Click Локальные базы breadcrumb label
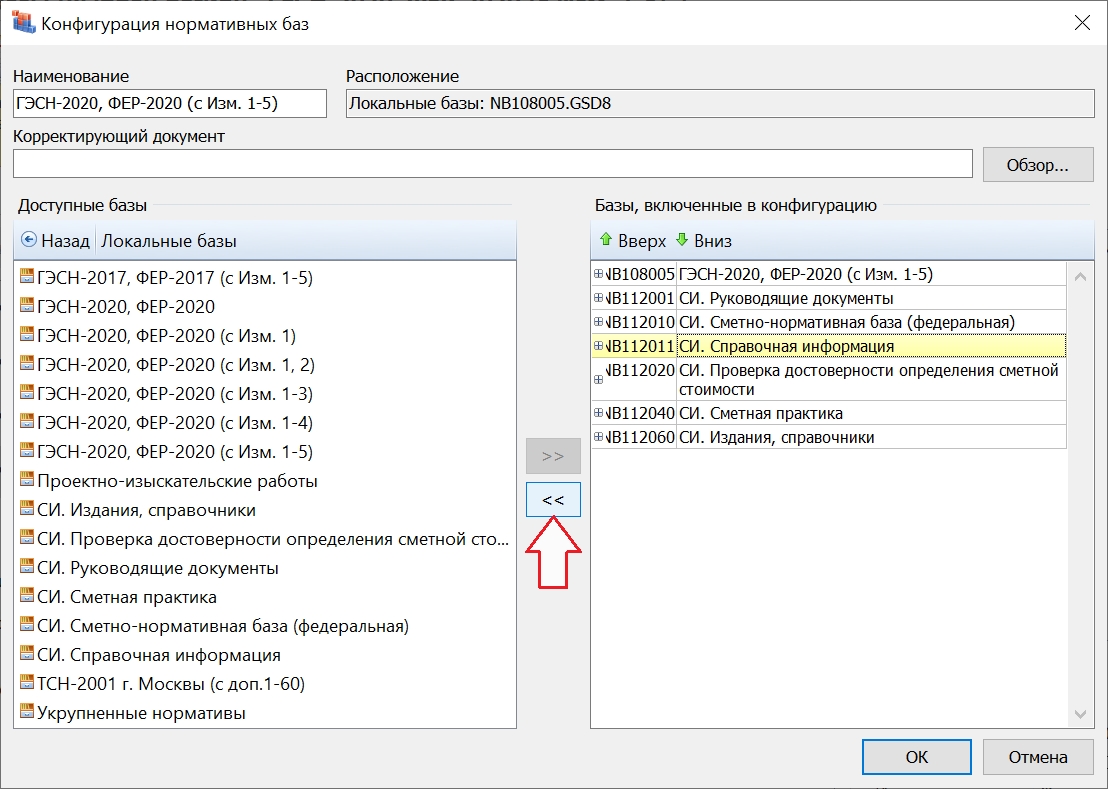This screenshot has width=1108, height=789. click(169, 241)
